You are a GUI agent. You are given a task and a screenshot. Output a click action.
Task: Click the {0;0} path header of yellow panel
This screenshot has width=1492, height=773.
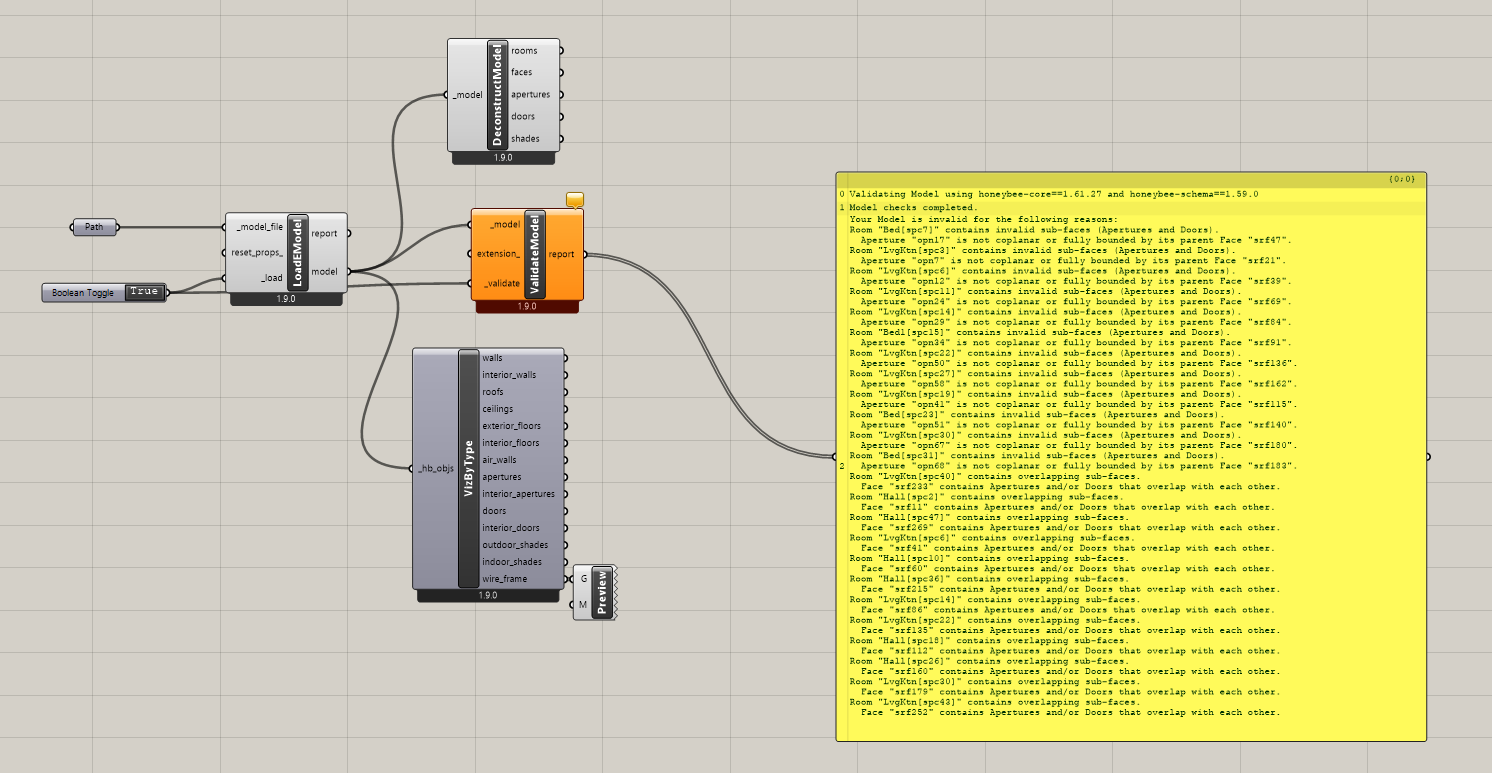(1401, 179)
